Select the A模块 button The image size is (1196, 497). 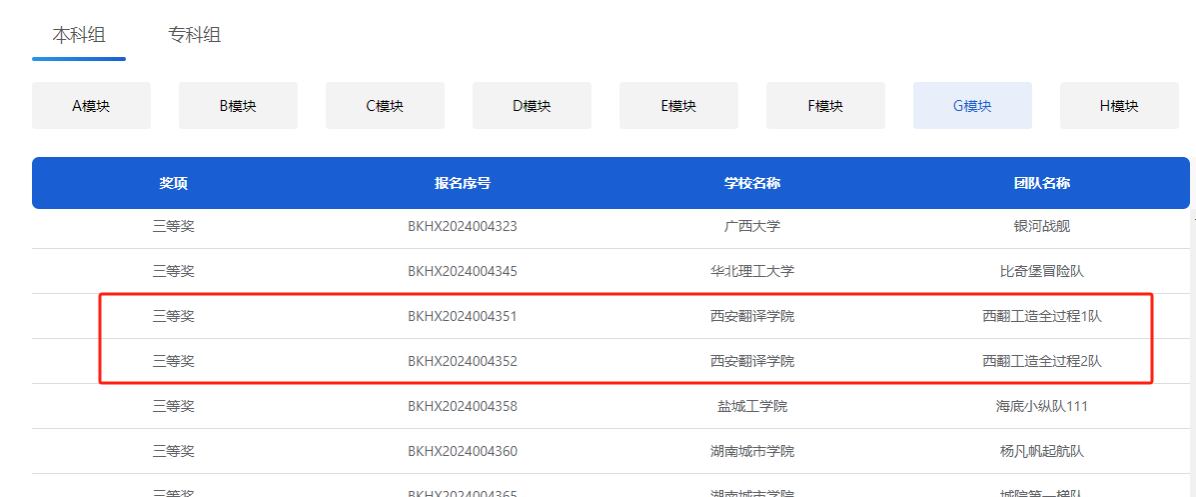pyautogui.click(x=91, y=106)
